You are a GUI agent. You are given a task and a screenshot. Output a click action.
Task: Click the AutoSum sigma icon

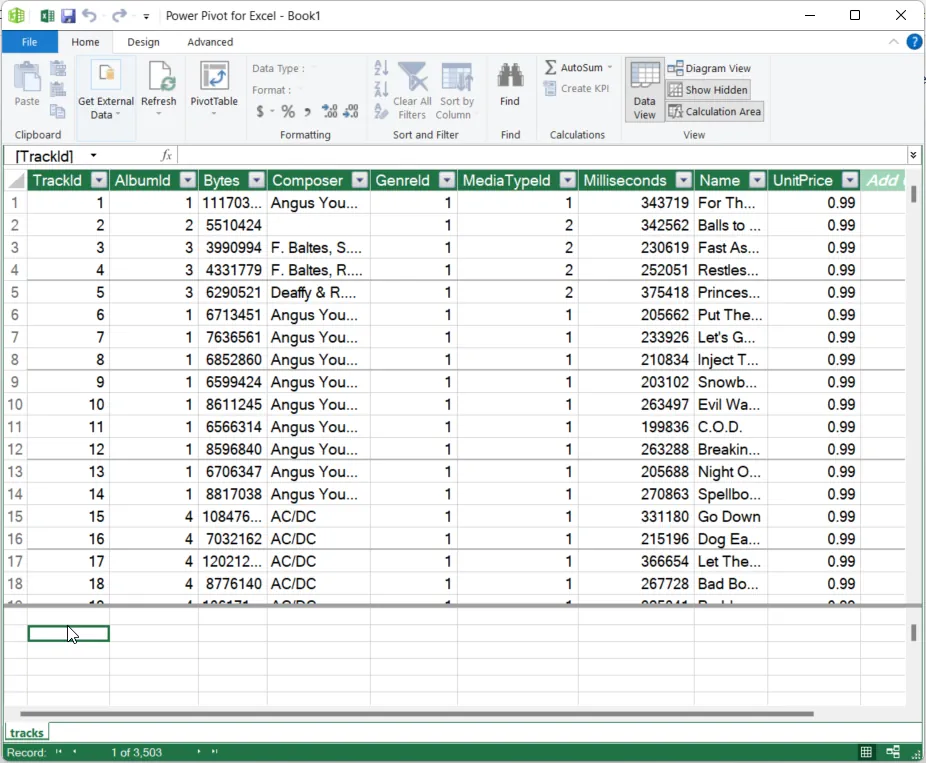click(550, 67)
